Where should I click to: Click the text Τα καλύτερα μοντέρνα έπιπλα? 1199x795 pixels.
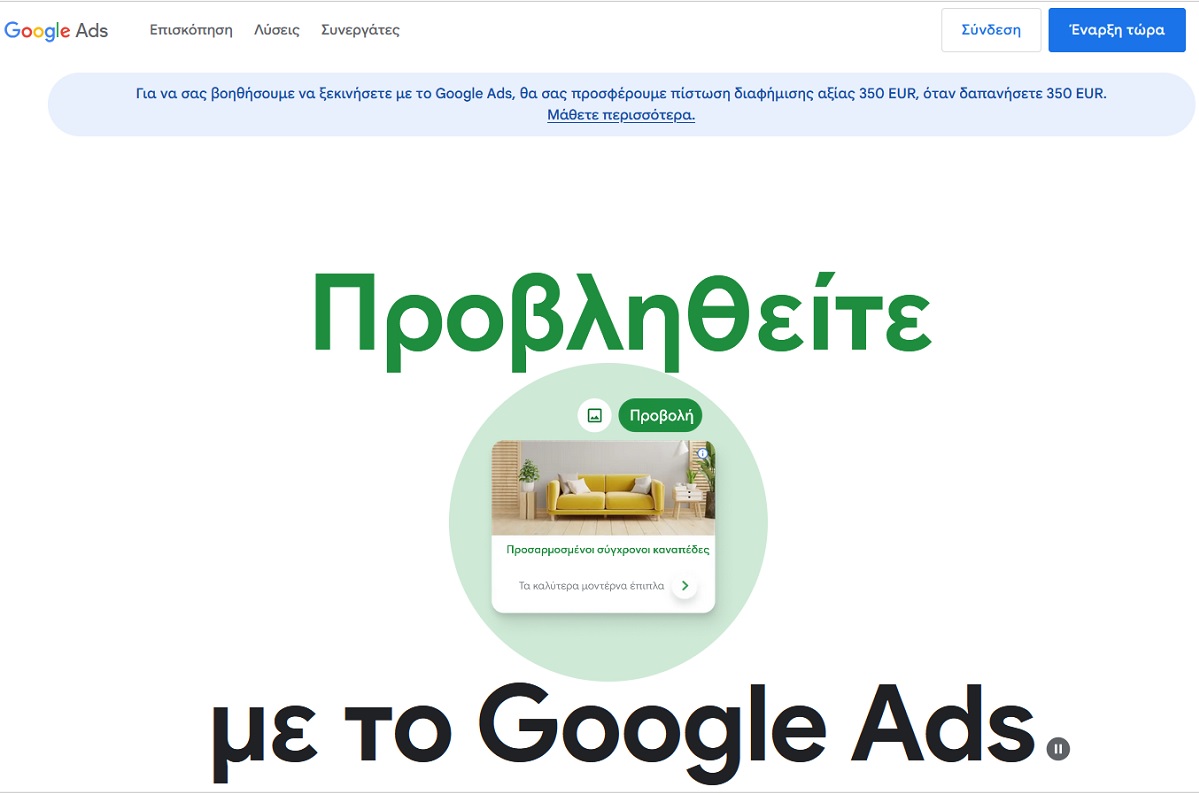[591, 586]
